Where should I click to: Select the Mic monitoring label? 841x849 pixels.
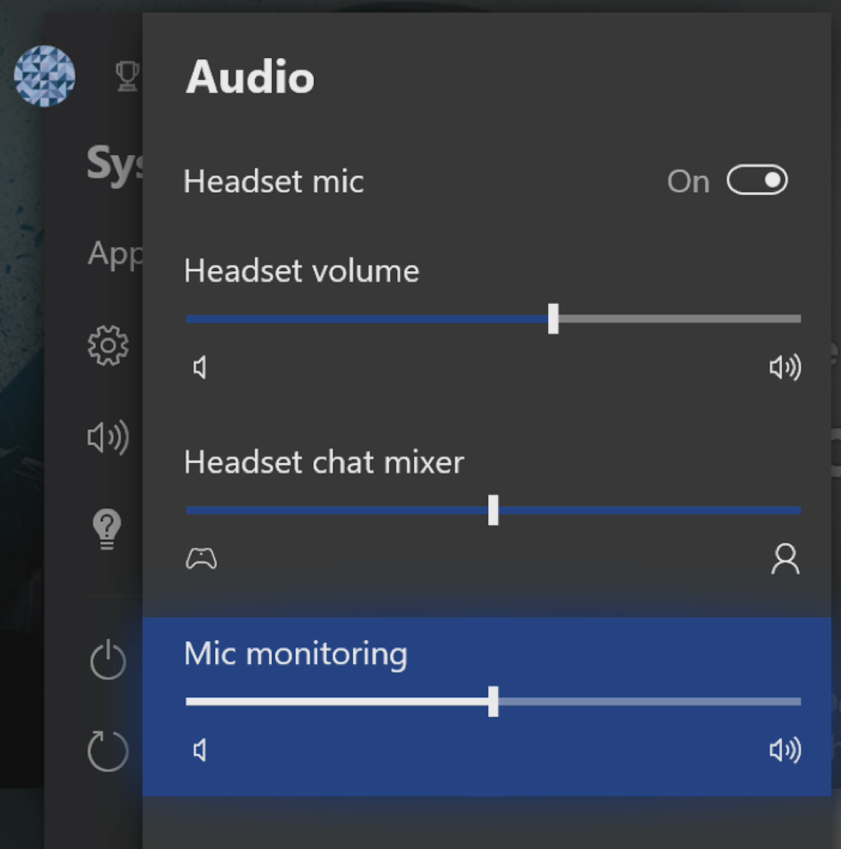point(296,654)
